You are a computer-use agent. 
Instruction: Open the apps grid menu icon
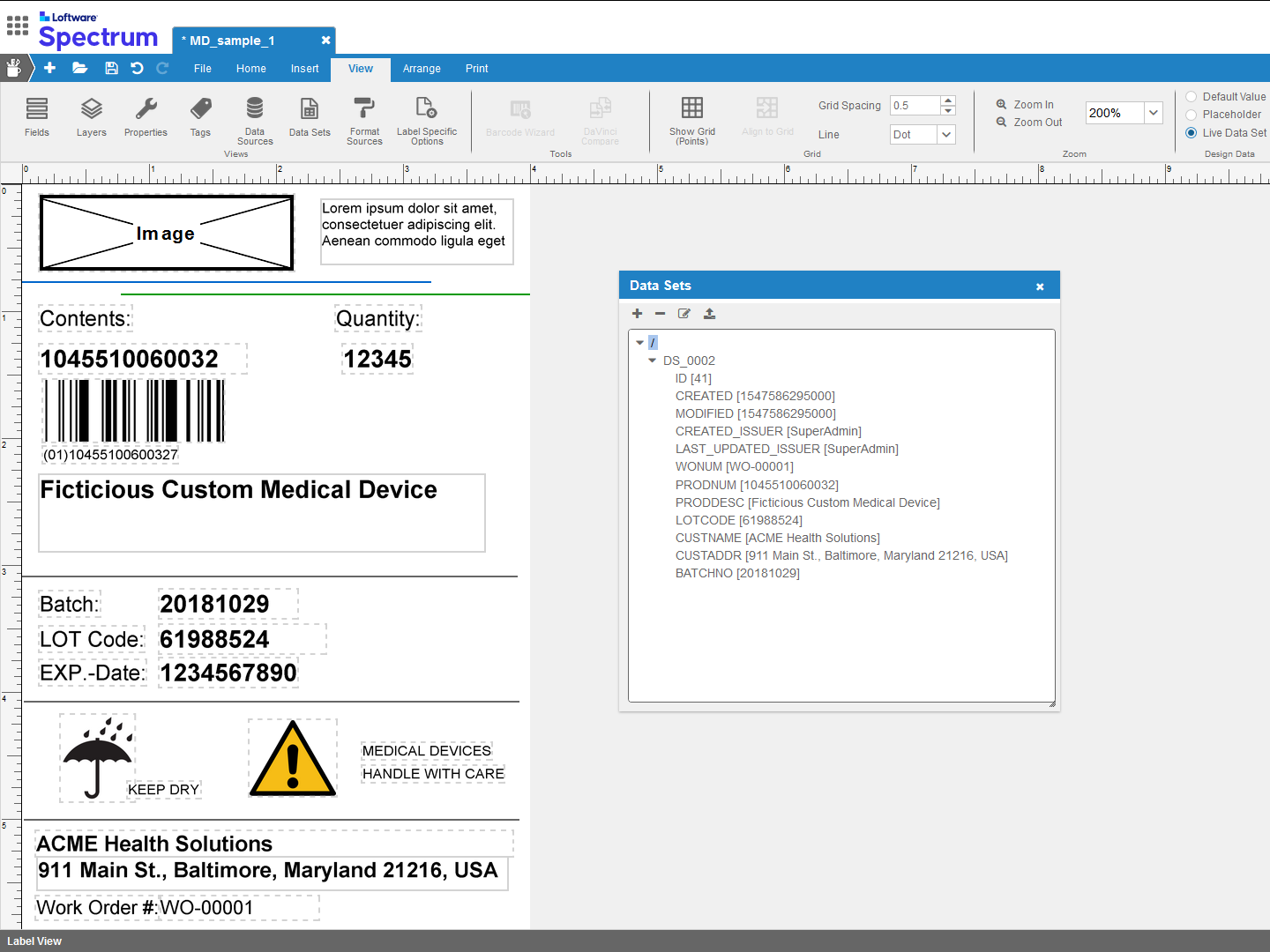[18, 26]
